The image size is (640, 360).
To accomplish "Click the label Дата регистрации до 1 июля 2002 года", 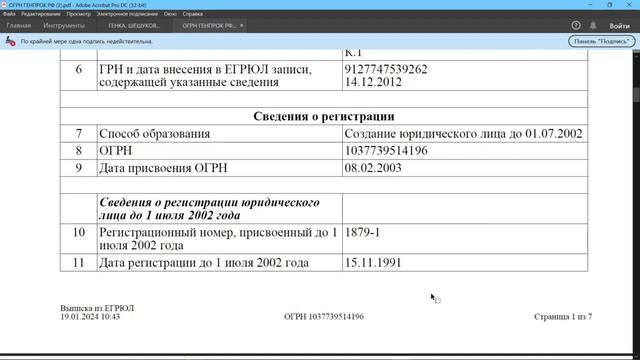I will 204,262.
